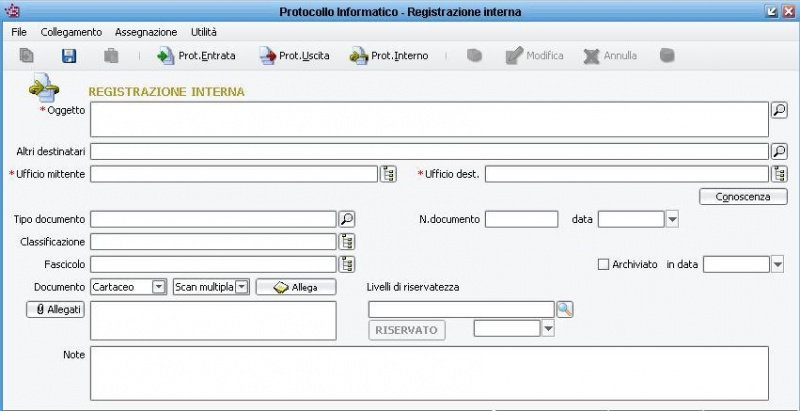Open the Assegnazione menu
The height and width of the screenshot is (411, 800).
(146, 32)
